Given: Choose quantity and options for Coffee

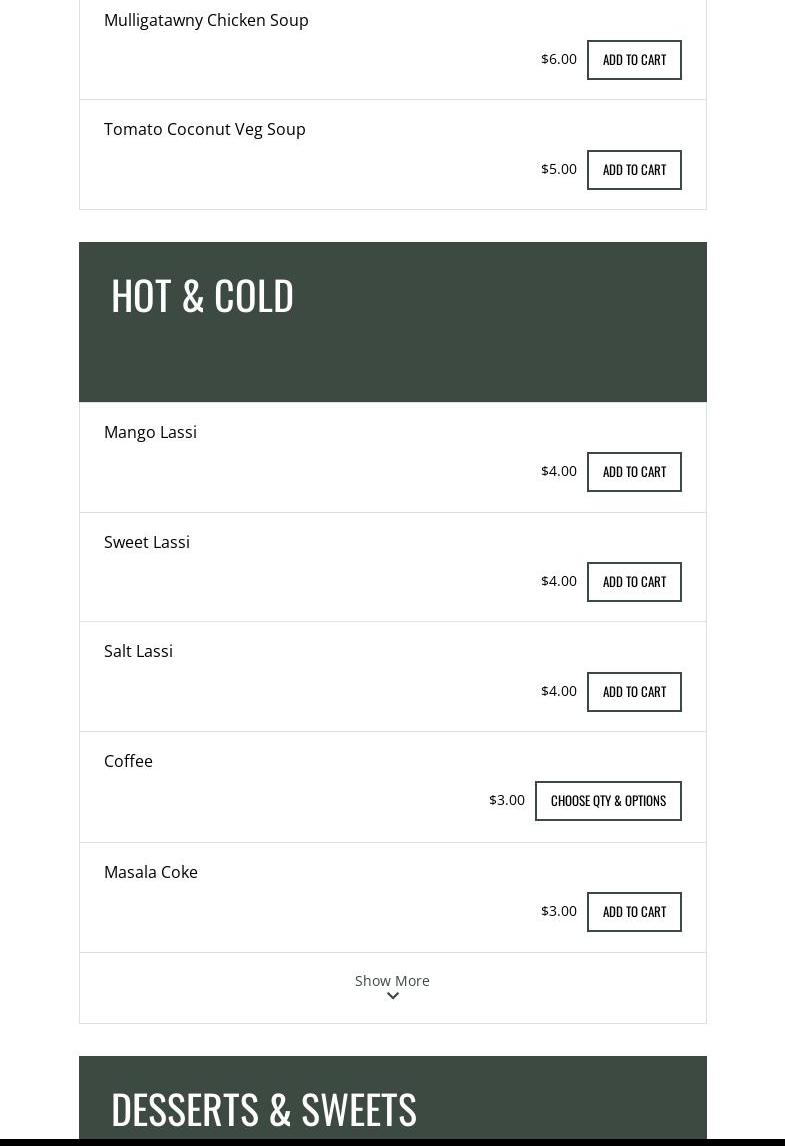Looking at the screenshot, I should 608,801.
